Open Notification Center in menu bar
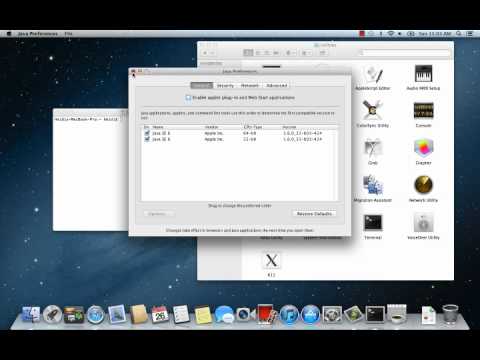 (x=470, y=34)
